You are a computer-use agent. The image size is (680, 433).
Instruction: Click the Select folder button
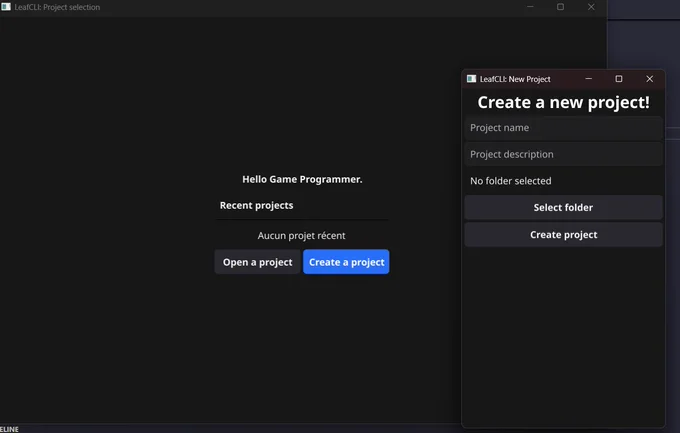[x=563, y=207]
